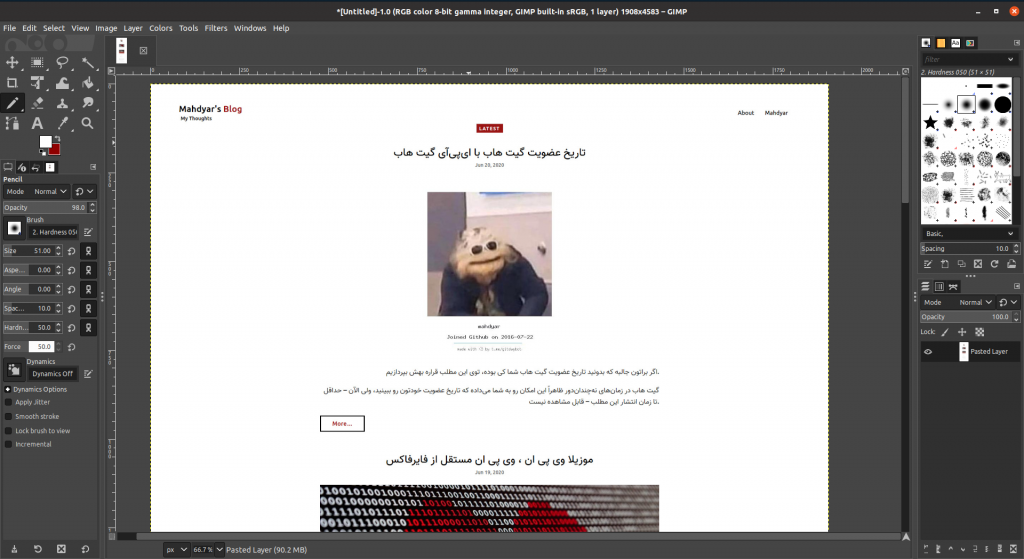Enable Smooth stroke checkbox
Screen dimensions: 1024x559
click(x=8, y=417)
